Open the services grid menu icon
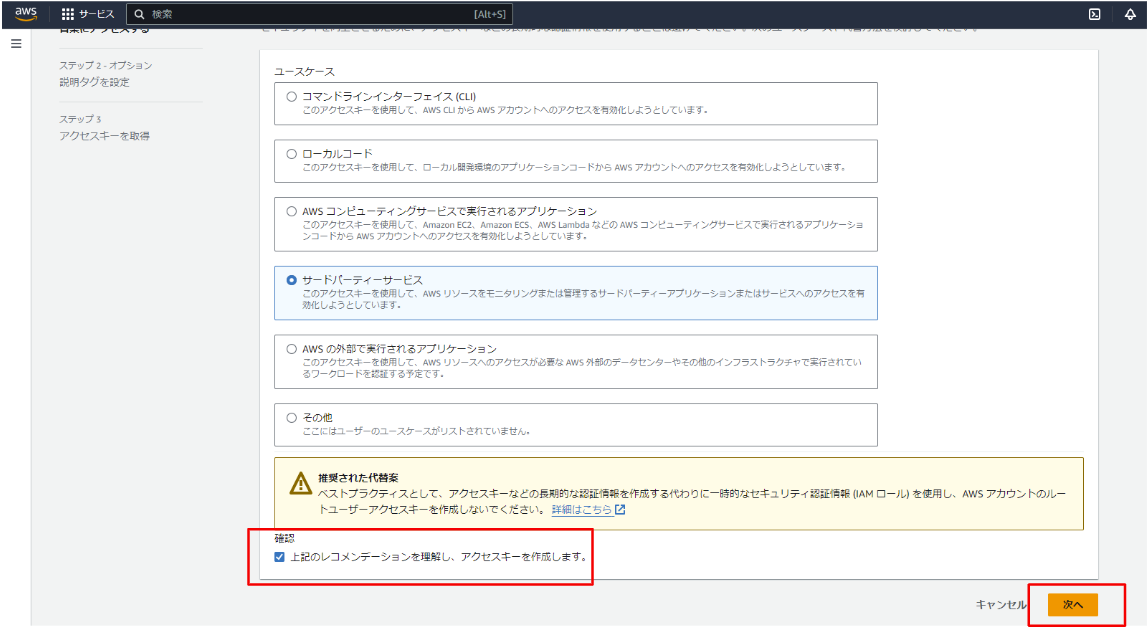 pos(68,14)
